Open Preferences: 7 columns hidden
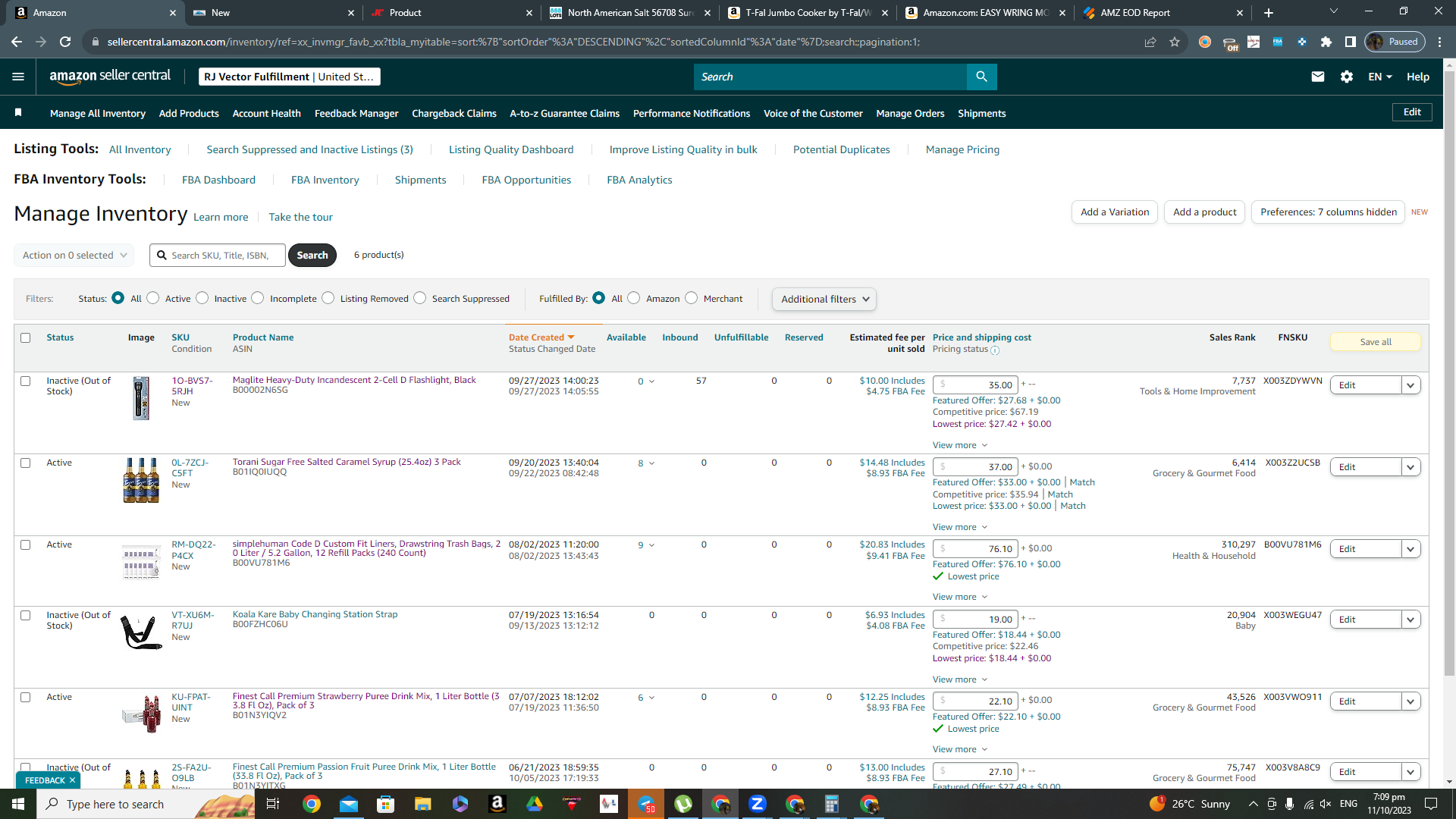The width and height of the screenshot is (1456, 819). click(x=1328, y=212)
